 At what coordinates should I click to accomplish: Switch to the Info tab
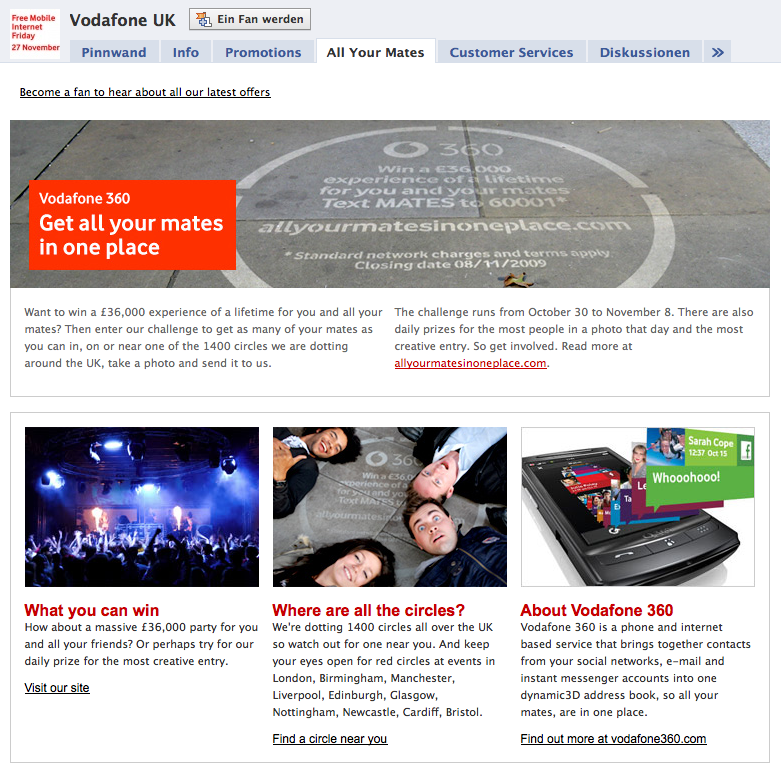click(186, 52)
